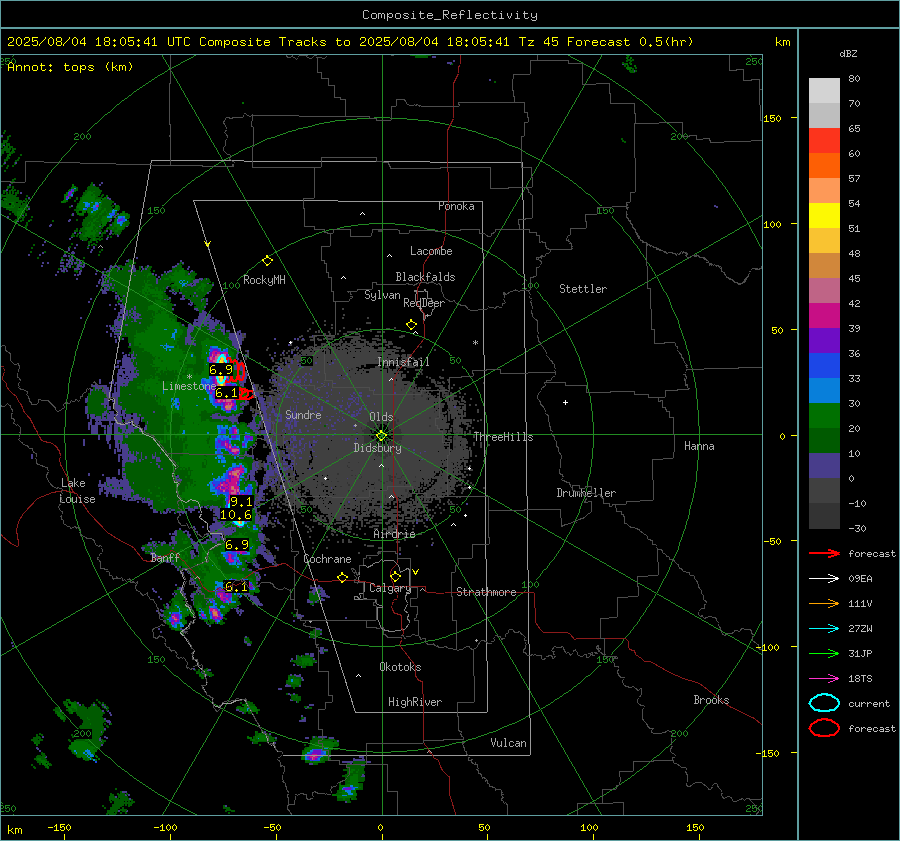Select the blue 36 dBZ color swatch
The height and width of the screenshot is (841, 900).
tap(824, 365)
